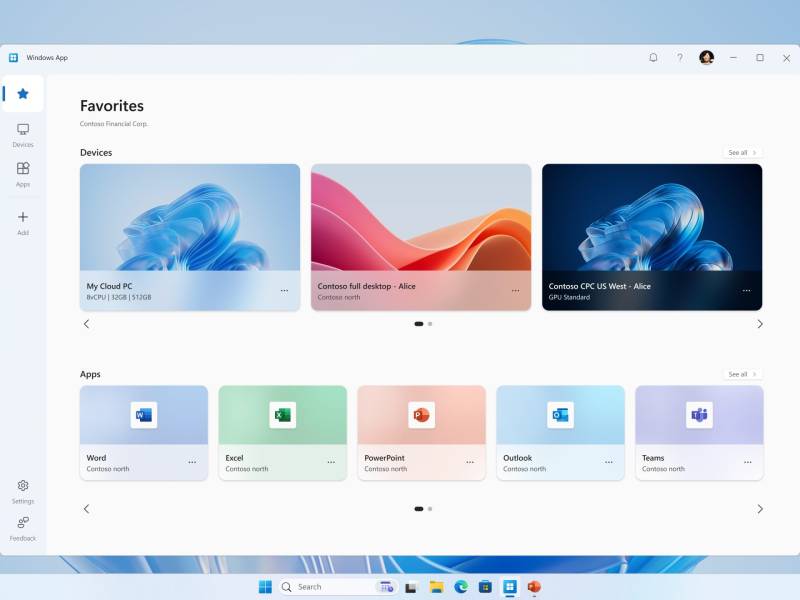
Task: Open more options for My Cloud PC
Action: point(284,291)
